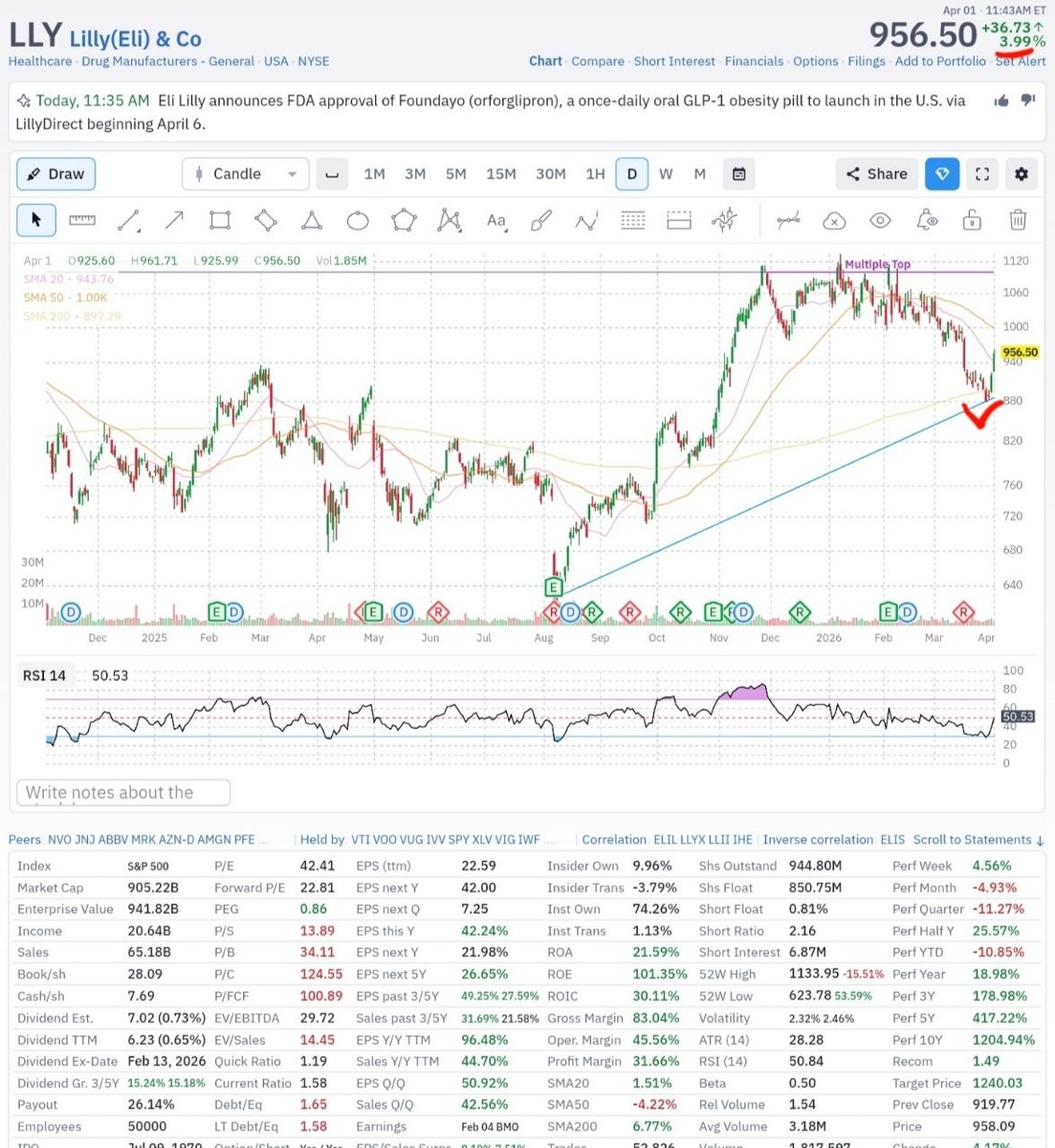Screen dimensions: 1055x1148
Task: Click the NYSE exchange link
Action: tap(314, 61)
